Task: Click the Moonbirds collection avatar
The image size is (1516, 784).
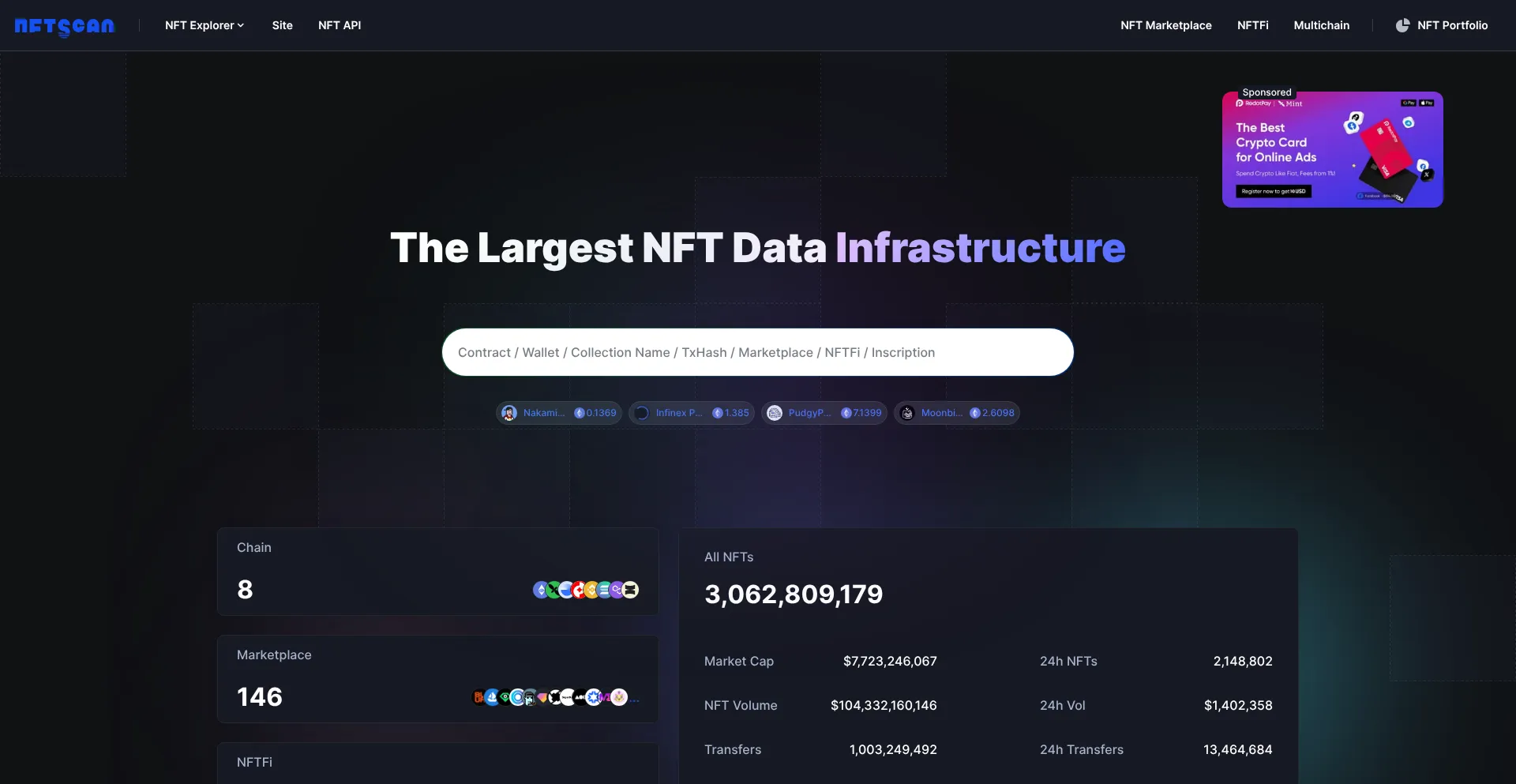Action: [907, 413]
